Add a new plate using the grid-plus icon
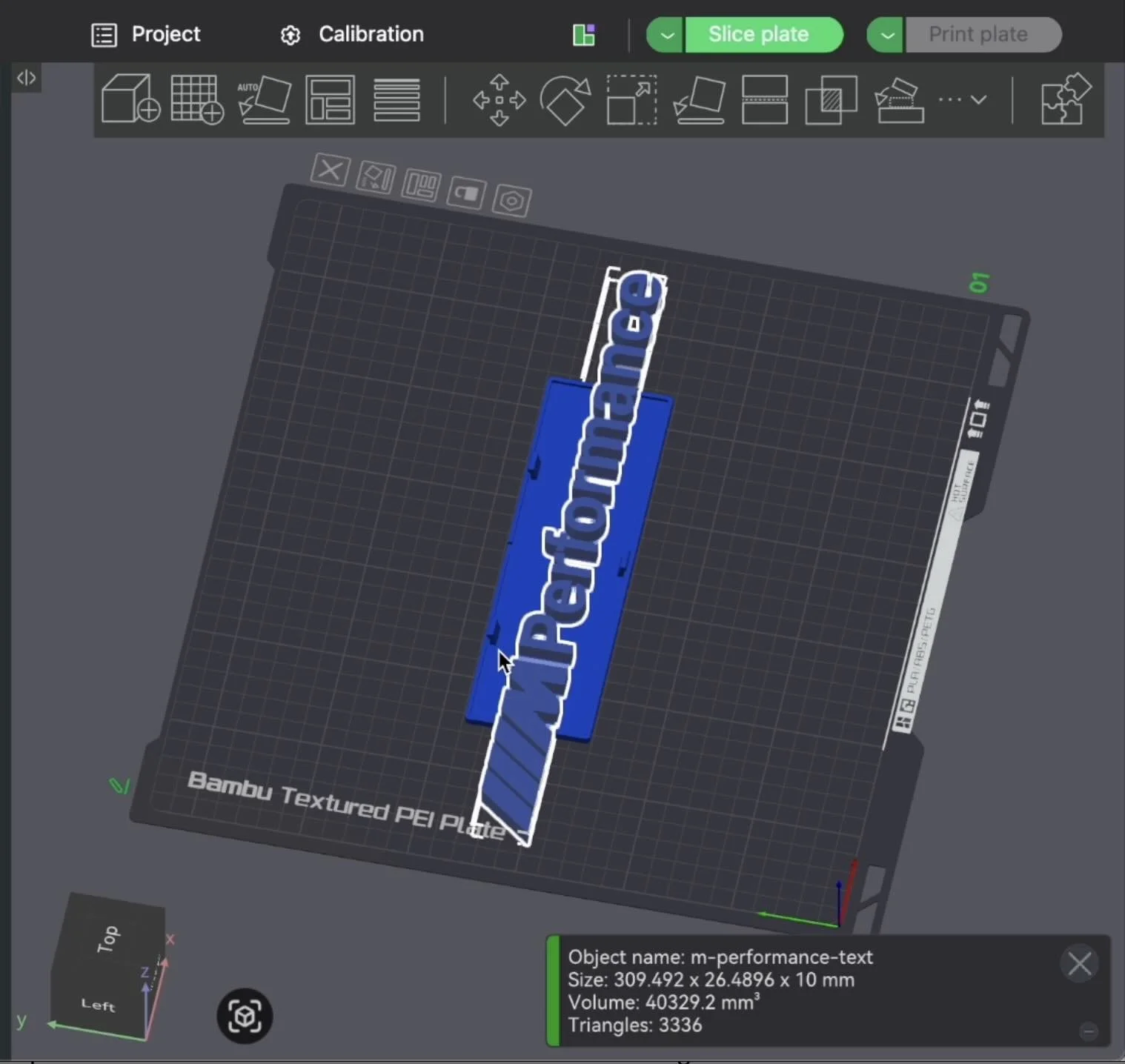Image resolution: width=1125 pixels, height=1064 pixels. [197, 99]
